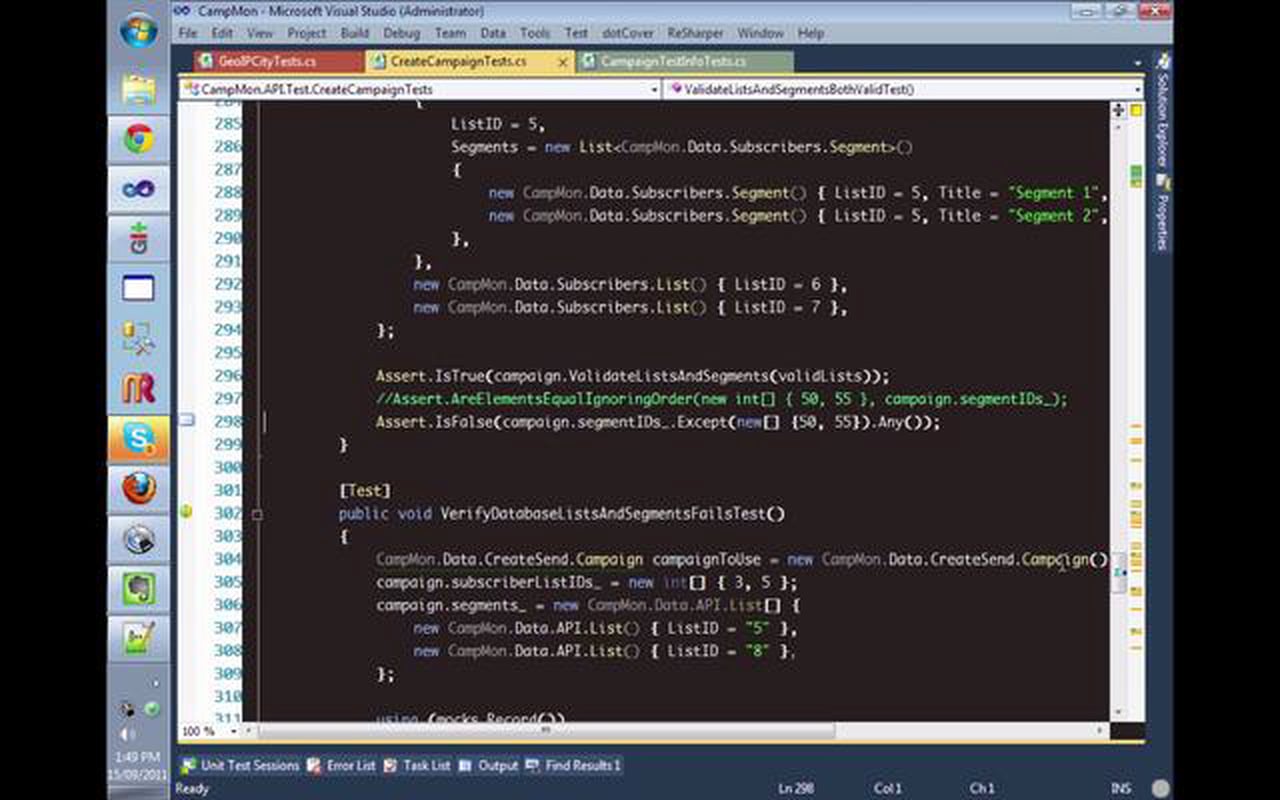Image resolution: width=1280 pixels, height=800 pixels.
Task: Open the Find Results 1 panel
Action: coord(573,765)
